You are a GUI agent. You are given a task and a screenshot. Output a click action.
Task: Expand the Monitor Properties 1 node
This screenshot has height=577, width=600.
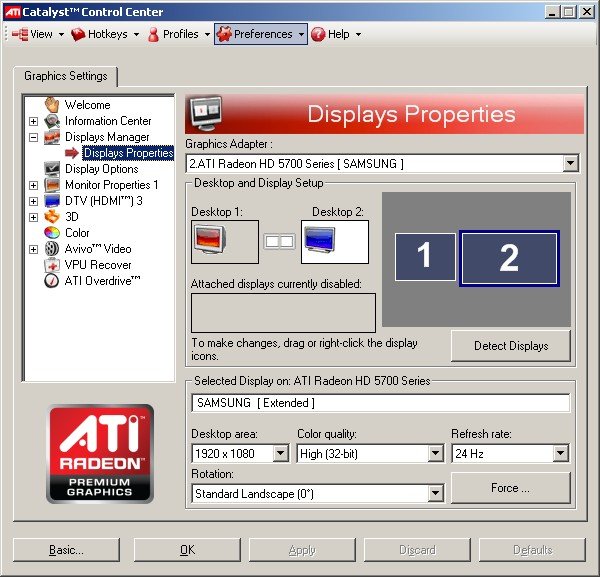tap(33, 185)
